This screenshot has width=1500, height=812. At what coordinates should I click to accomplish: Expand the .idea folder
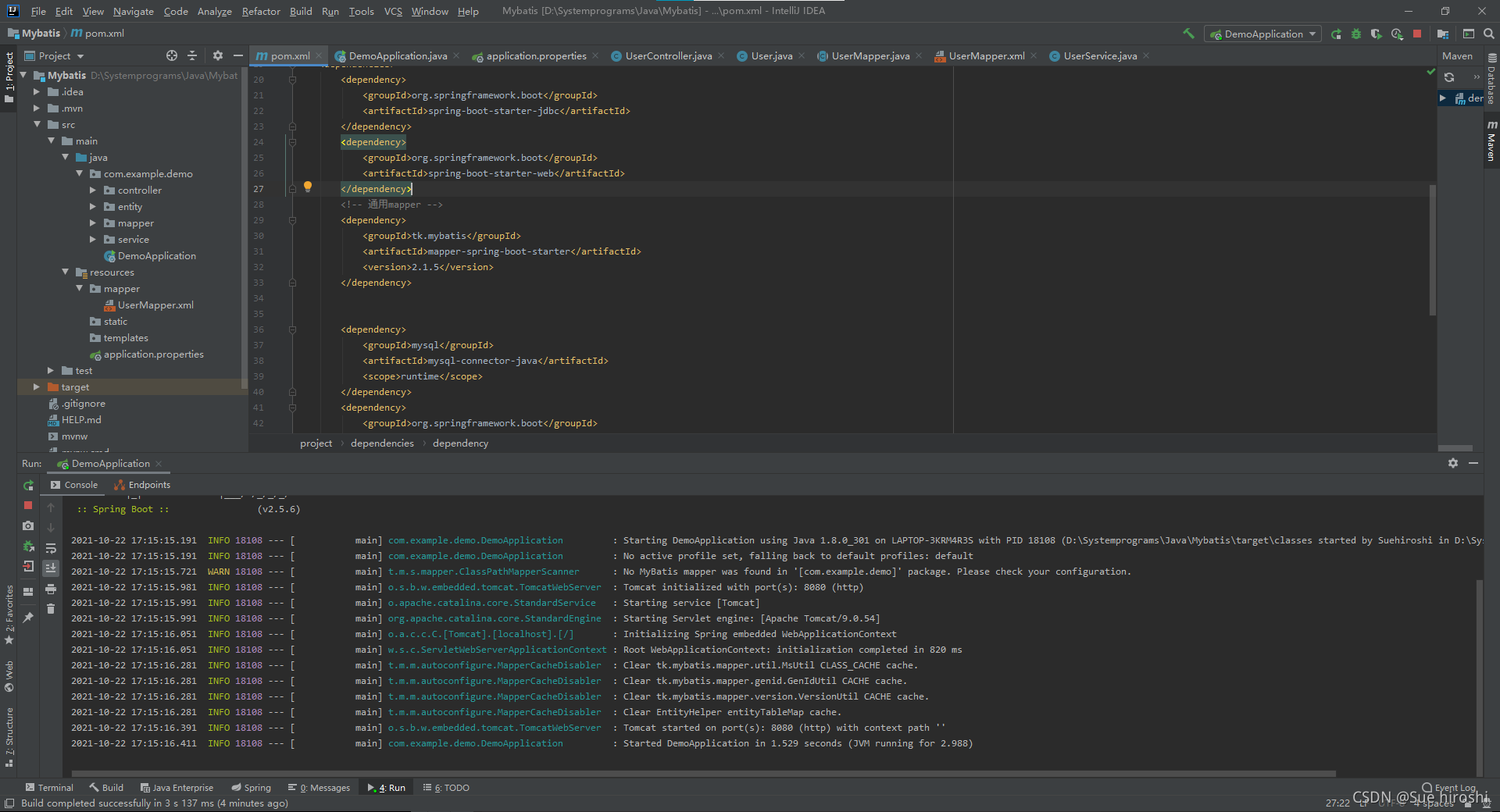click(36, 92)
